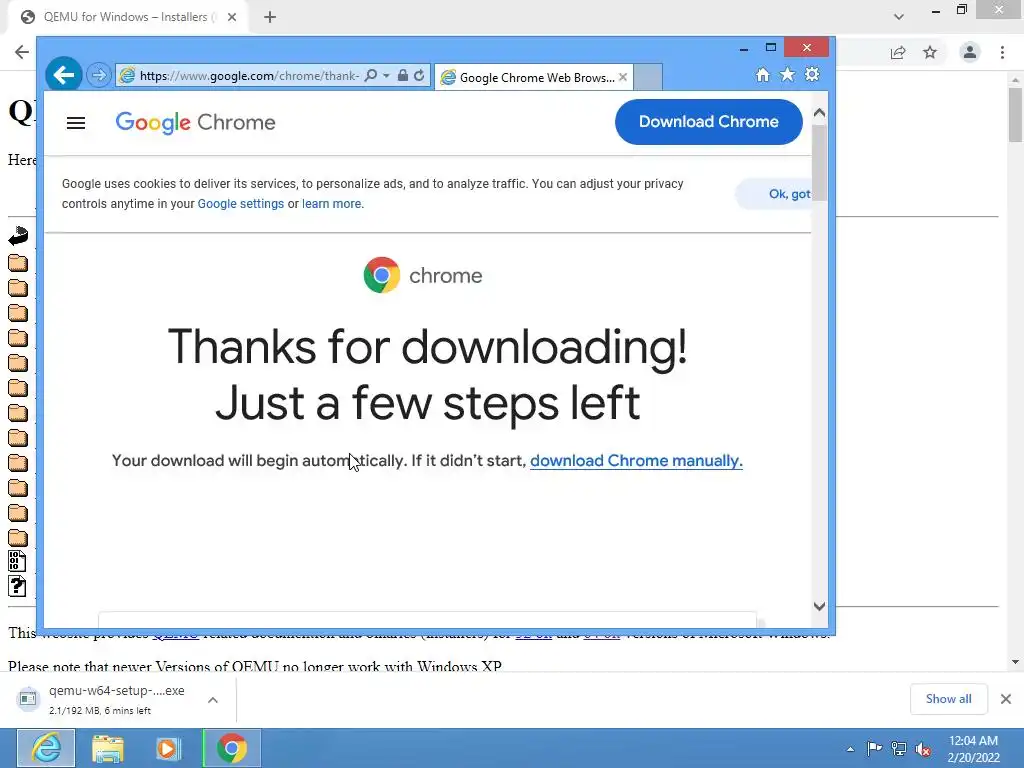Click the security lock icon in IE address bar
Image resolution: width=1024 pixels, height=768 pixels.
pos(403,76)
